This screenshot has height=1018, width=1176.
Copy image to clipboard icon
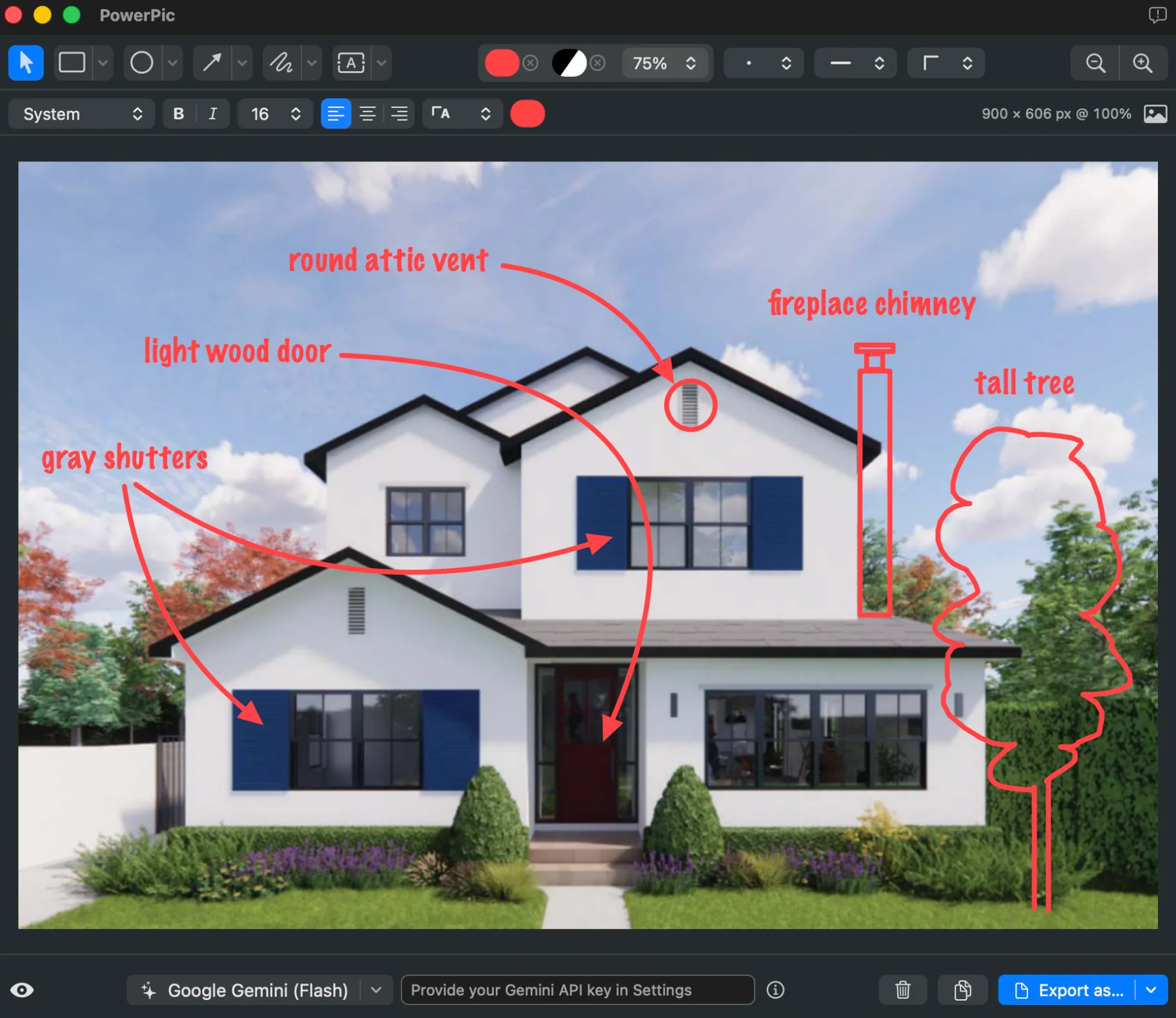(963, 990)
